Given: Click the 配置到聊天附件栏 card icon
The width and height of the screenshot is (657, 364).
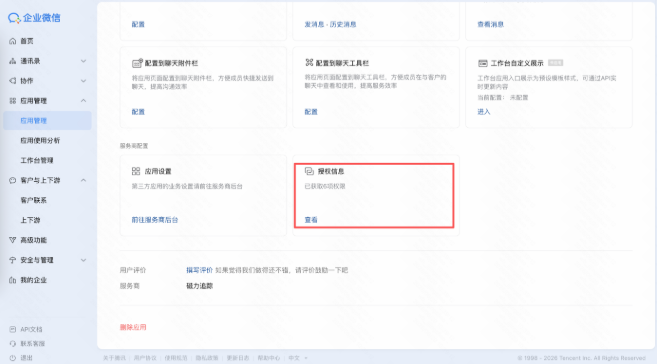Looking at the screenshot, I should [x=137, y=63].
